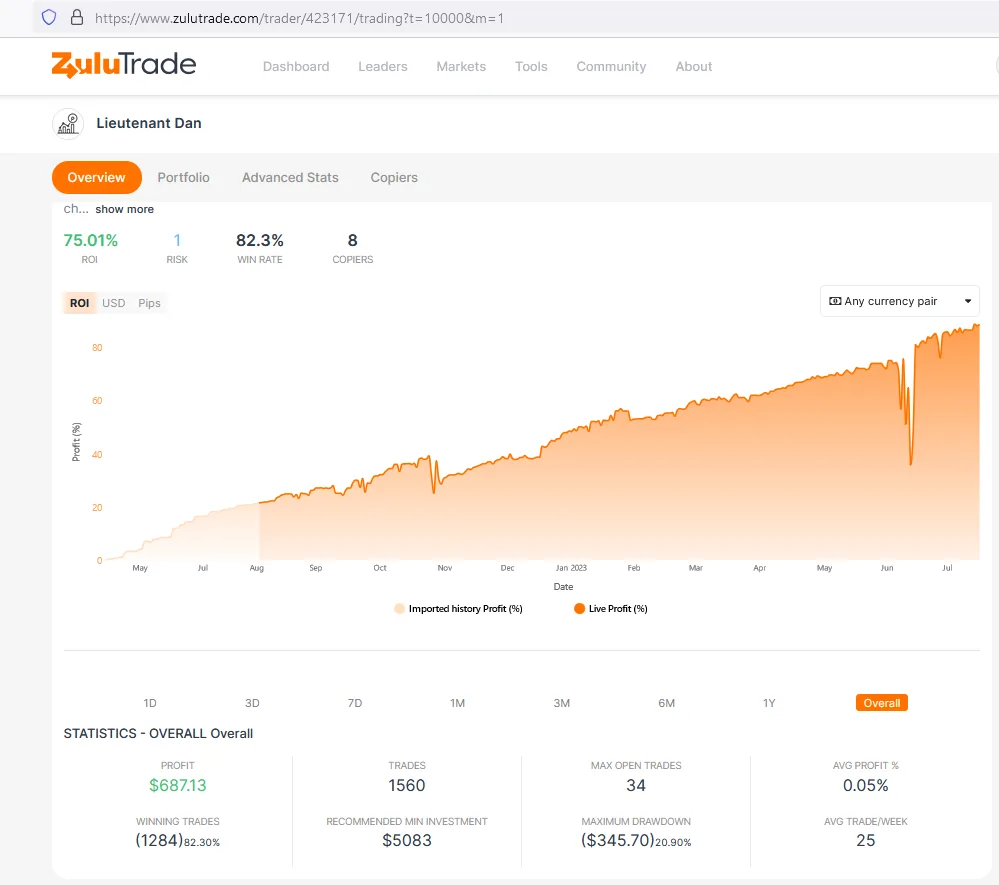This screenshot has height=885, width=999.
Task: Click the (1284) winning trades value
Action: tap(159, 840)
